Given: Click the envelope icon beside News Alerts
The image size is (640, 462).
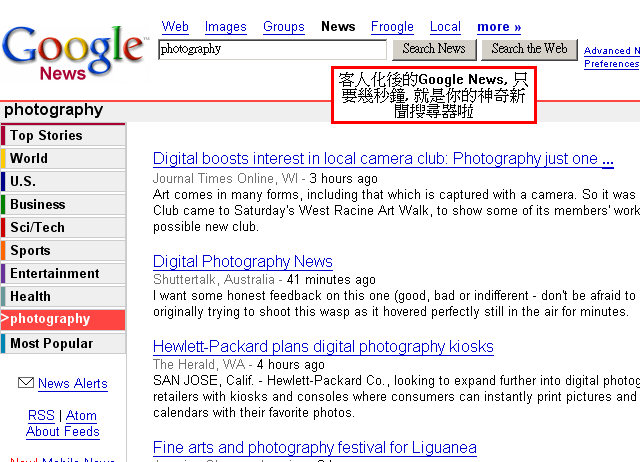Looking at the screenshot, I should (26, 383).
